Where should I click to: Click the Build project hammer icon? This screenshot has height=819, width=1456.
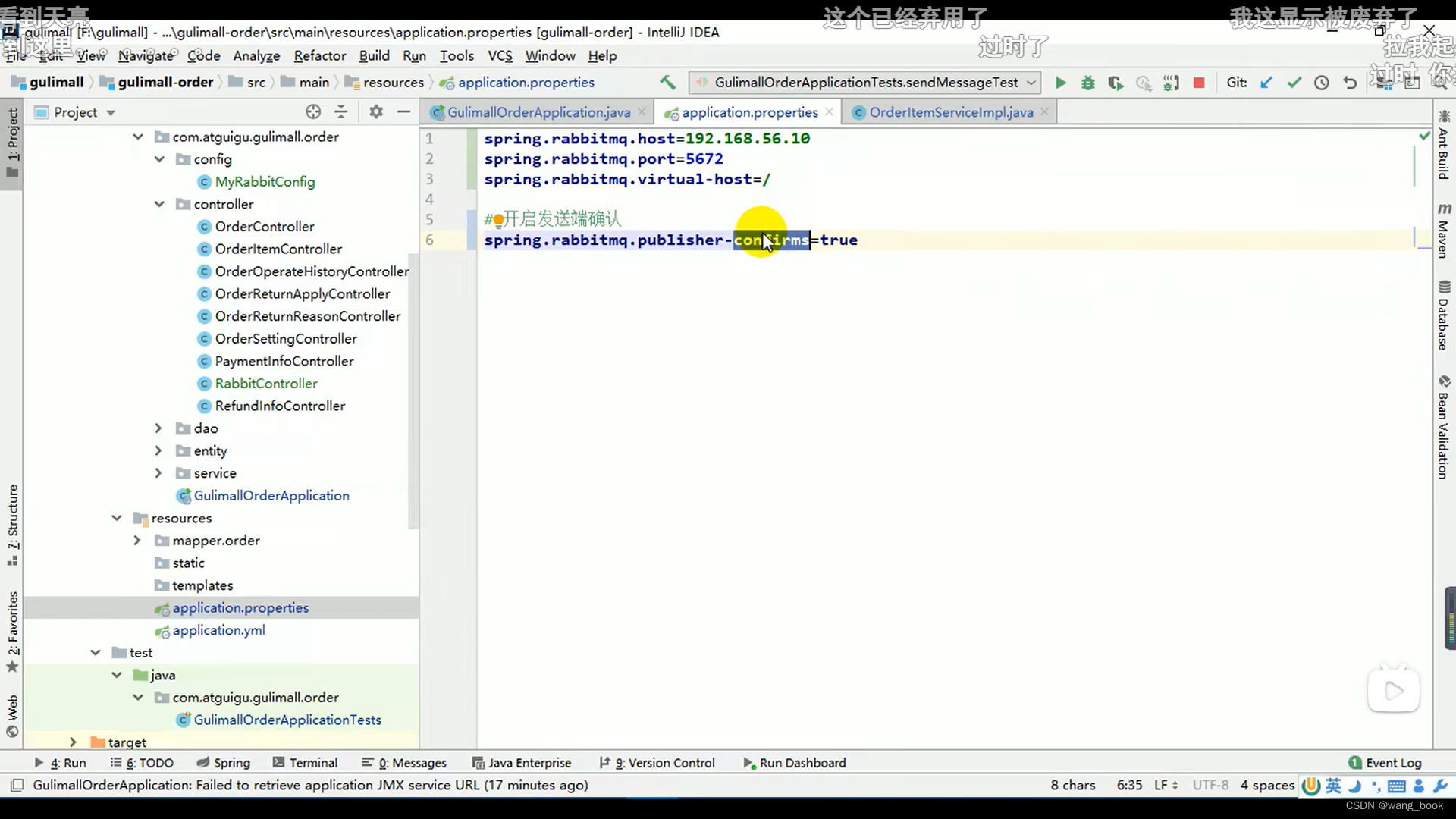[x=667, y=83]
